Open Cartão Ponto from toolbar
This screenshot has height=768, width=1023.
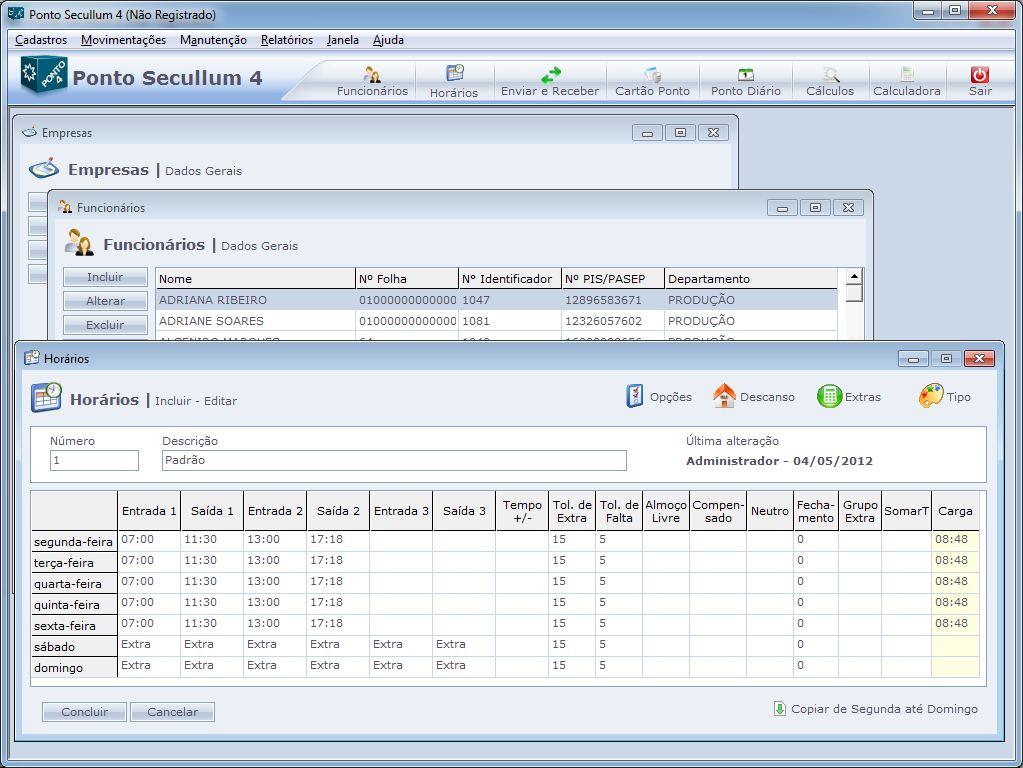(652, 82)
